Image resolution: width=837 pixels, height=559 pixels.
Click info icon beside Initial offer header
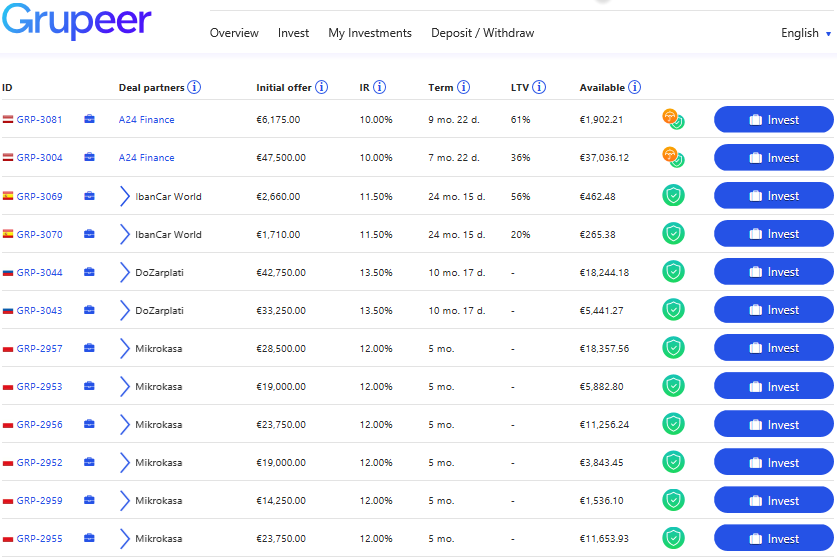point(321,87)
